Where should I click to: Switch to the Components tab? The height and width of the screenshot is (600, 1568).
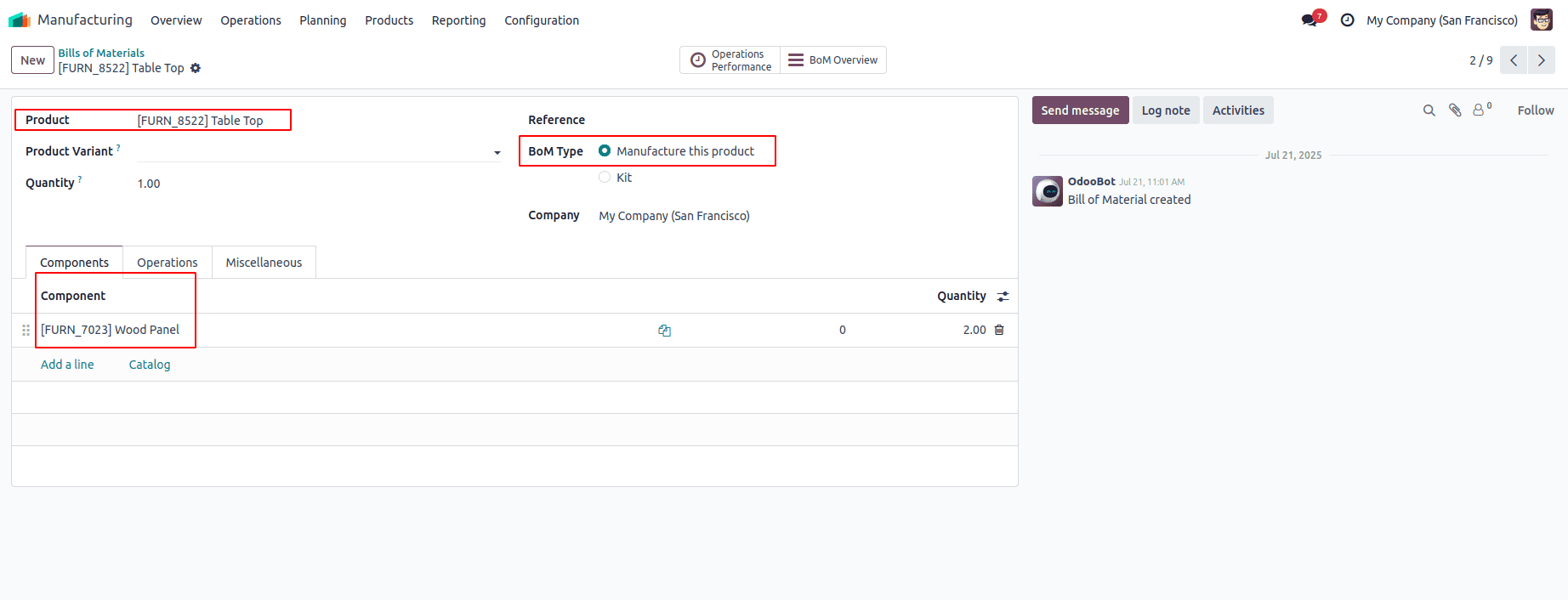[74, 263]
